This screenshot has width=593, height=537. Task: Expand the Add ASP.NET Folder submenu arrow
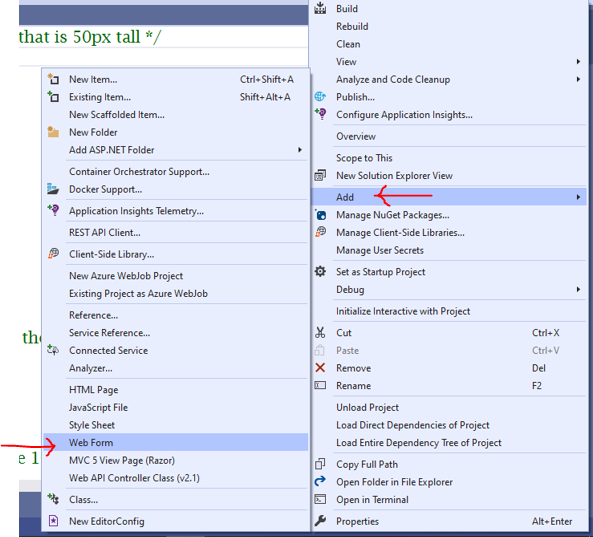[x=300, y=150]
